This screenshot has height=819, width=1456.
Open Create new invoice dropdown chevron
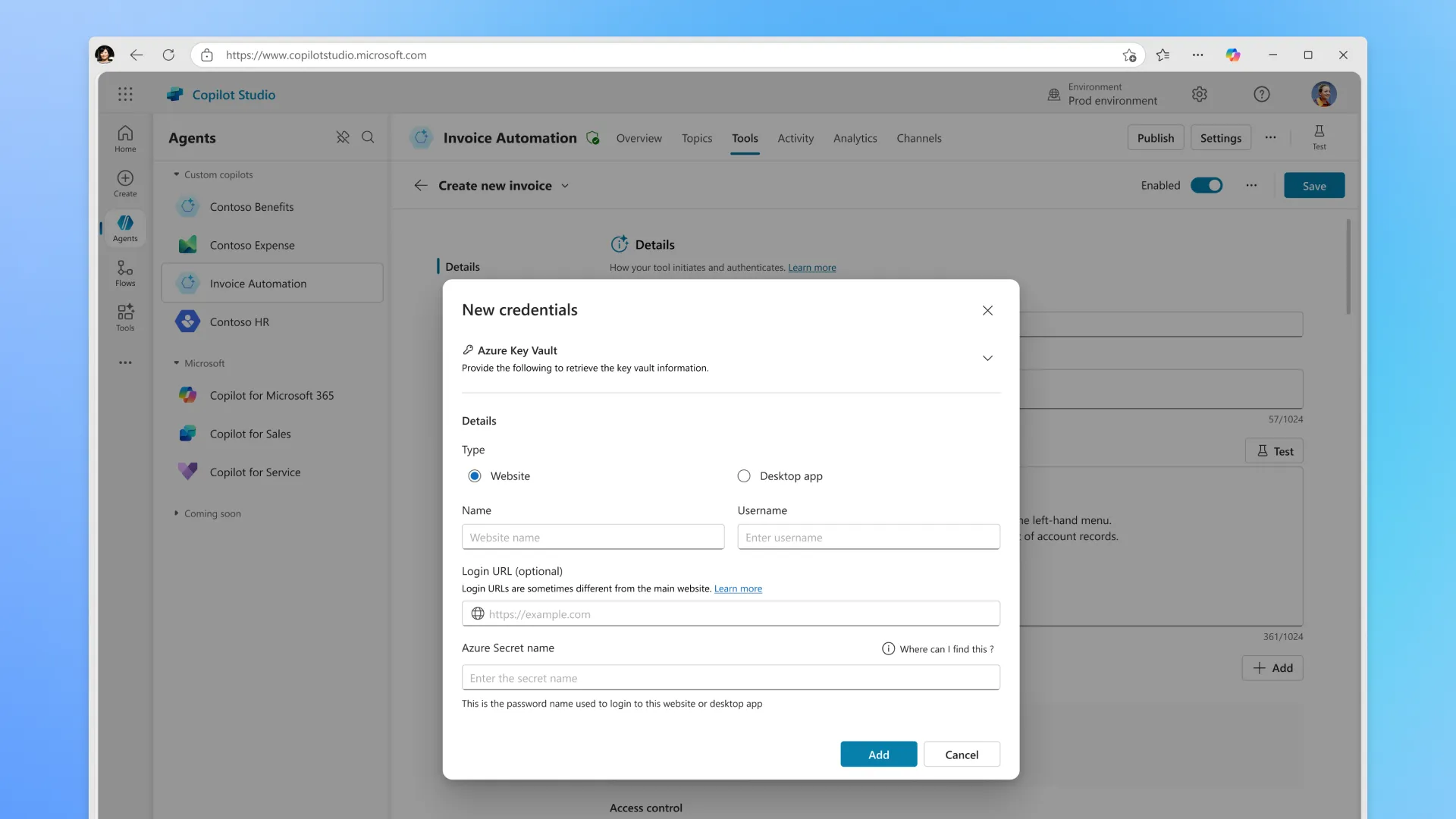565,186
